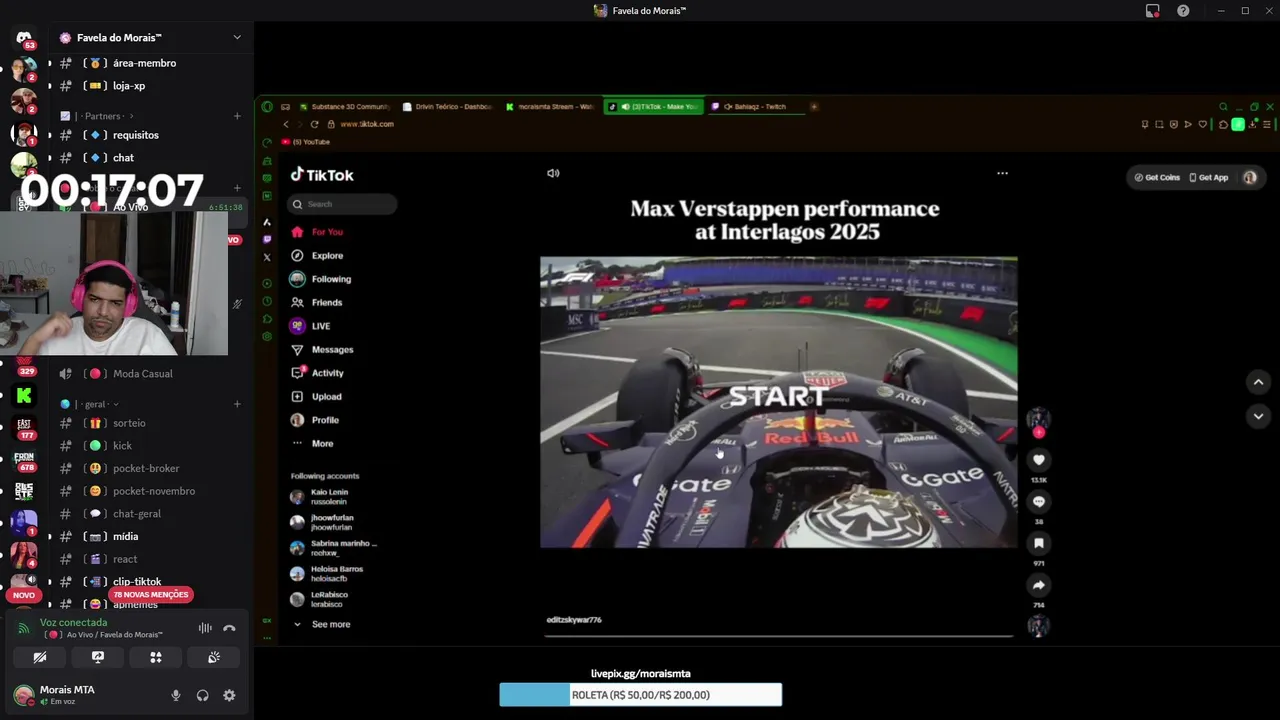Click the NOVO unread servers pill
The height and width of the screenshot is (720, 1280).
pyautogui.click(x=24, y=595)
